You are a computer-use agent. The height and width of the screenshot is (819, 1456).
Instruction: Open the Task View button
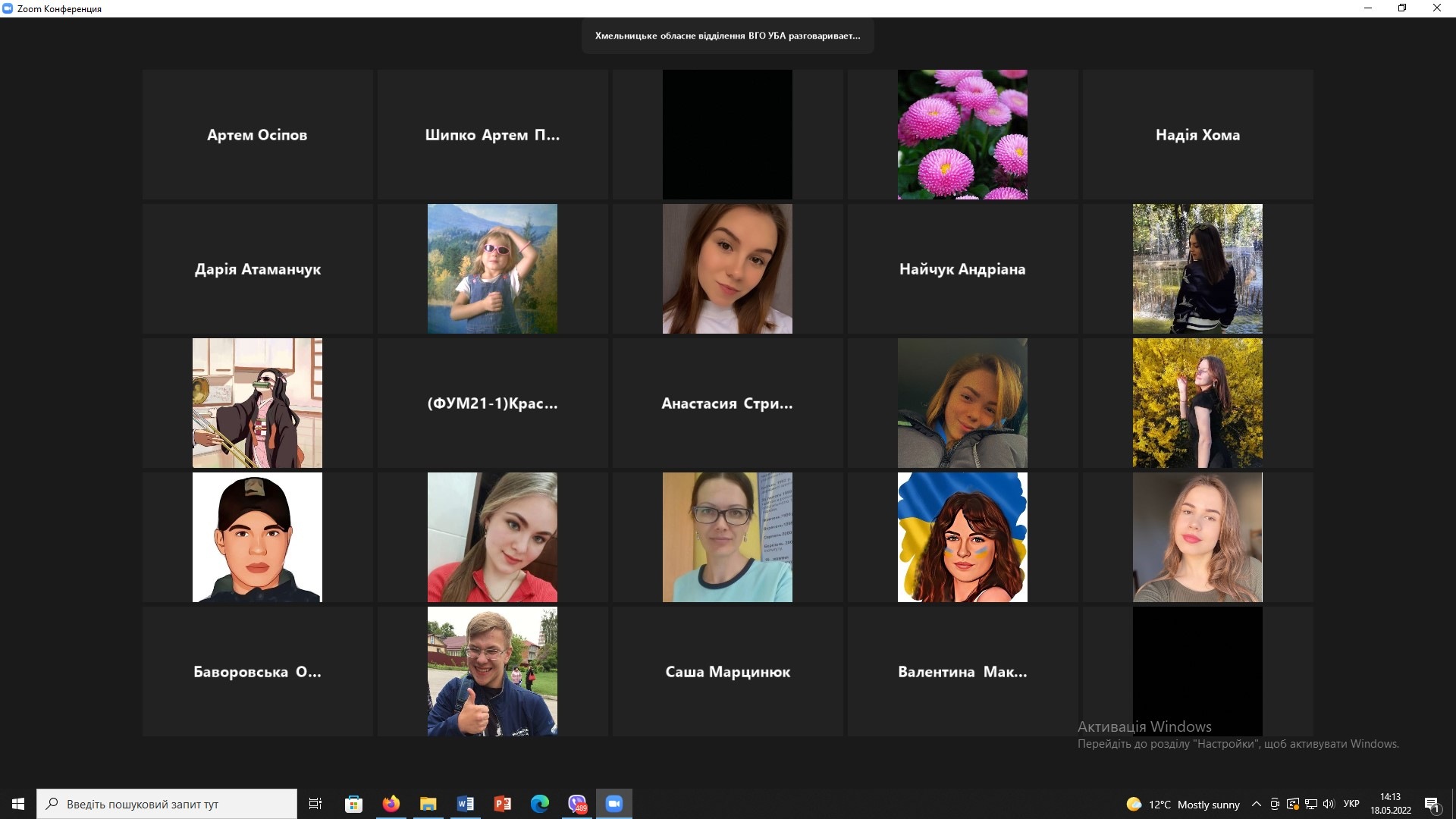(x=315, y=804)
